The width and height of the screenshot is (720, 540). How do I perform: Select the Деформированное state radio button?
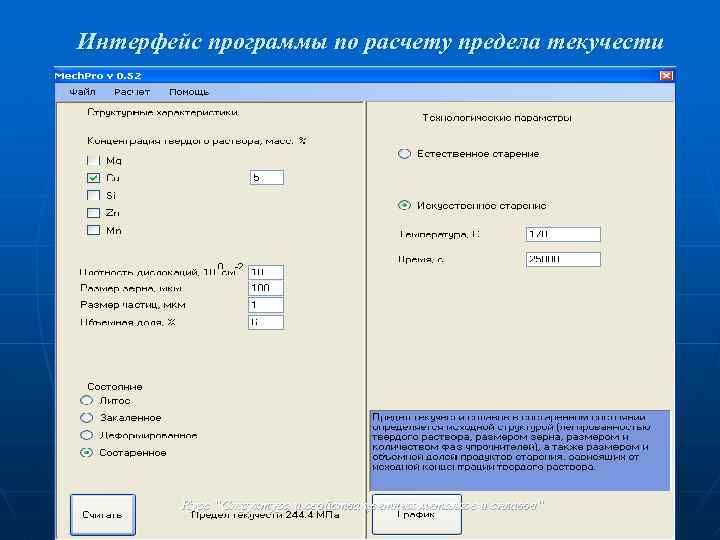pyautogui.click(x=86, y=435)
